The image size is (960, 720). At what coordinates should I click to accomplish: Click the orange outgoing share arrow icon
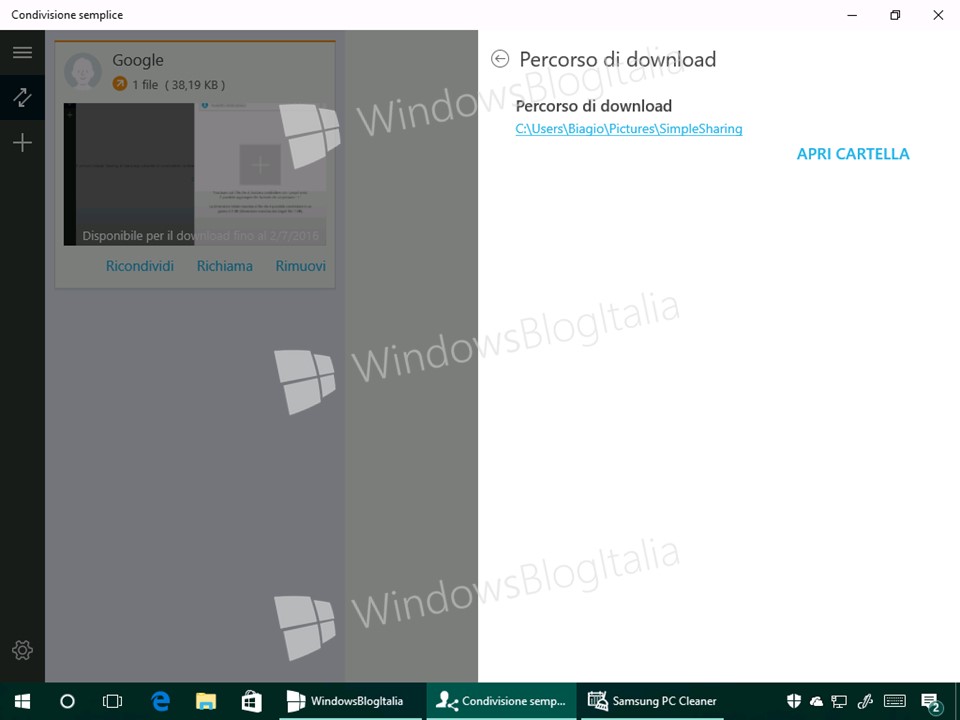120,84
